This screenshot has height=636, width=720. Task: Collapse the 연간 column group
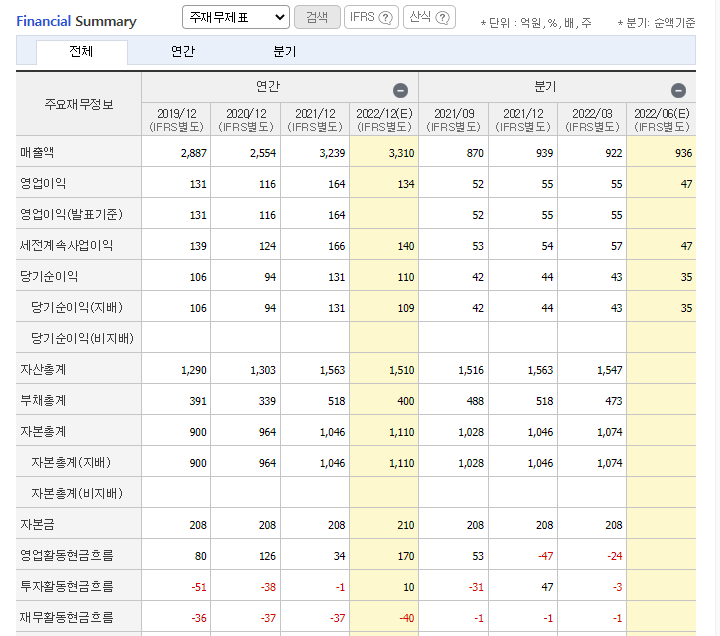400,90
